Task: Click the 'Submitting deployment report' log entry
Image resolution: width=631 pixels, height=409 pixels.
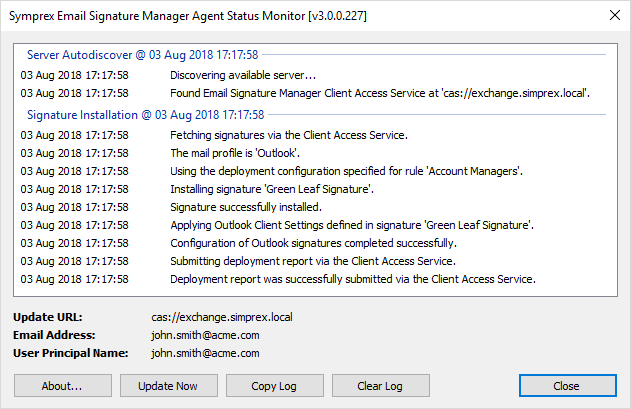Action: [x=314, y=261]
